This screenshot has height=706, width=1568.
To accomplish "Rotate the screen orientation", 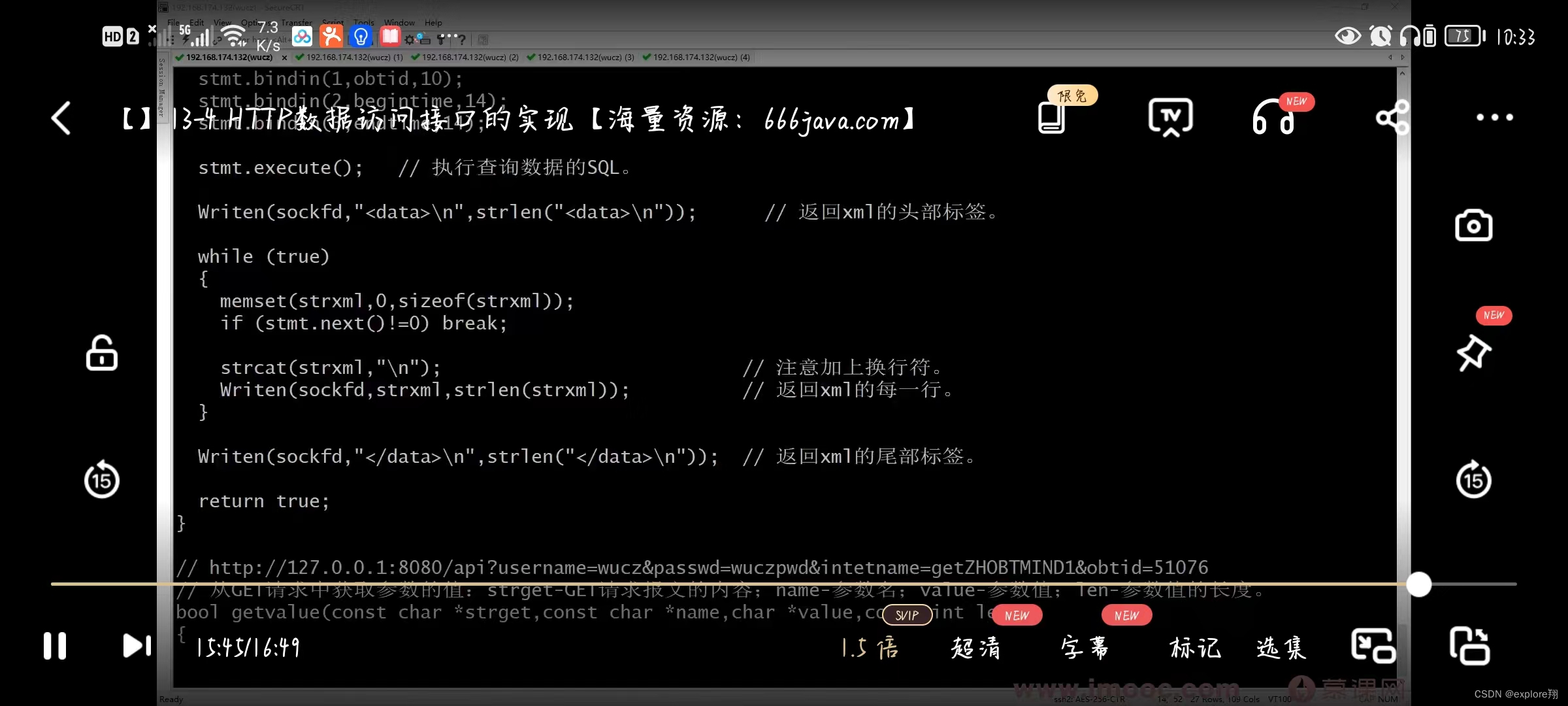I will 1470,646.
